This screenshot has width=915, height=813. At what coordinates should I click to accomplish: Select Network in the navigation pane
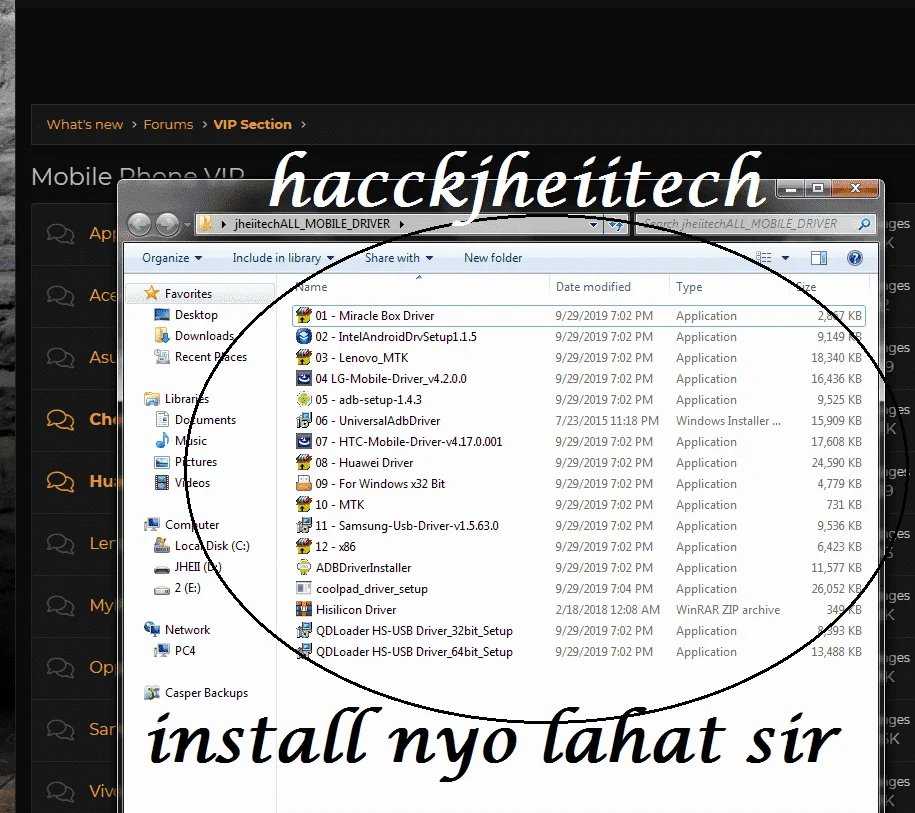[x=187, y=630]
